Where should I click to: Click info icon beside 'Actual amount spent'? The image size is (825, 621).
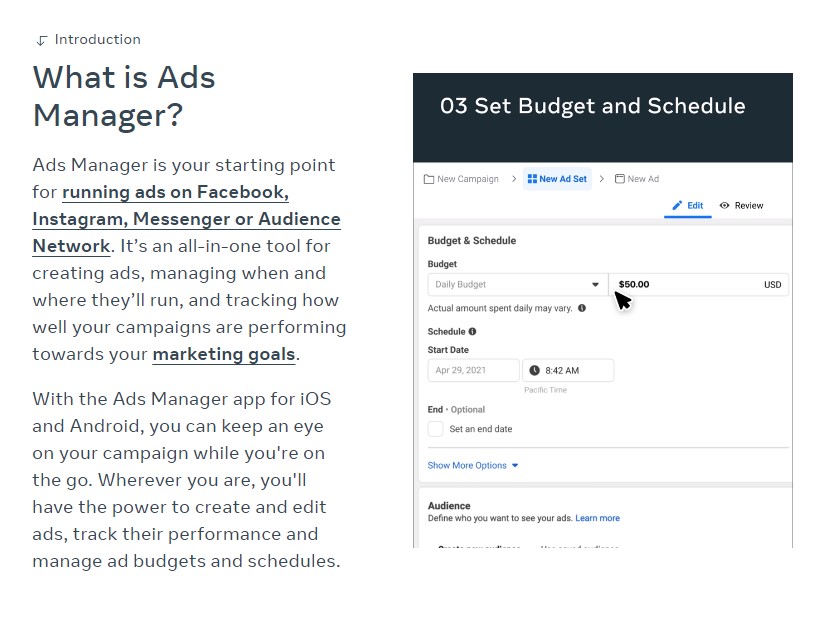point(582,308)
